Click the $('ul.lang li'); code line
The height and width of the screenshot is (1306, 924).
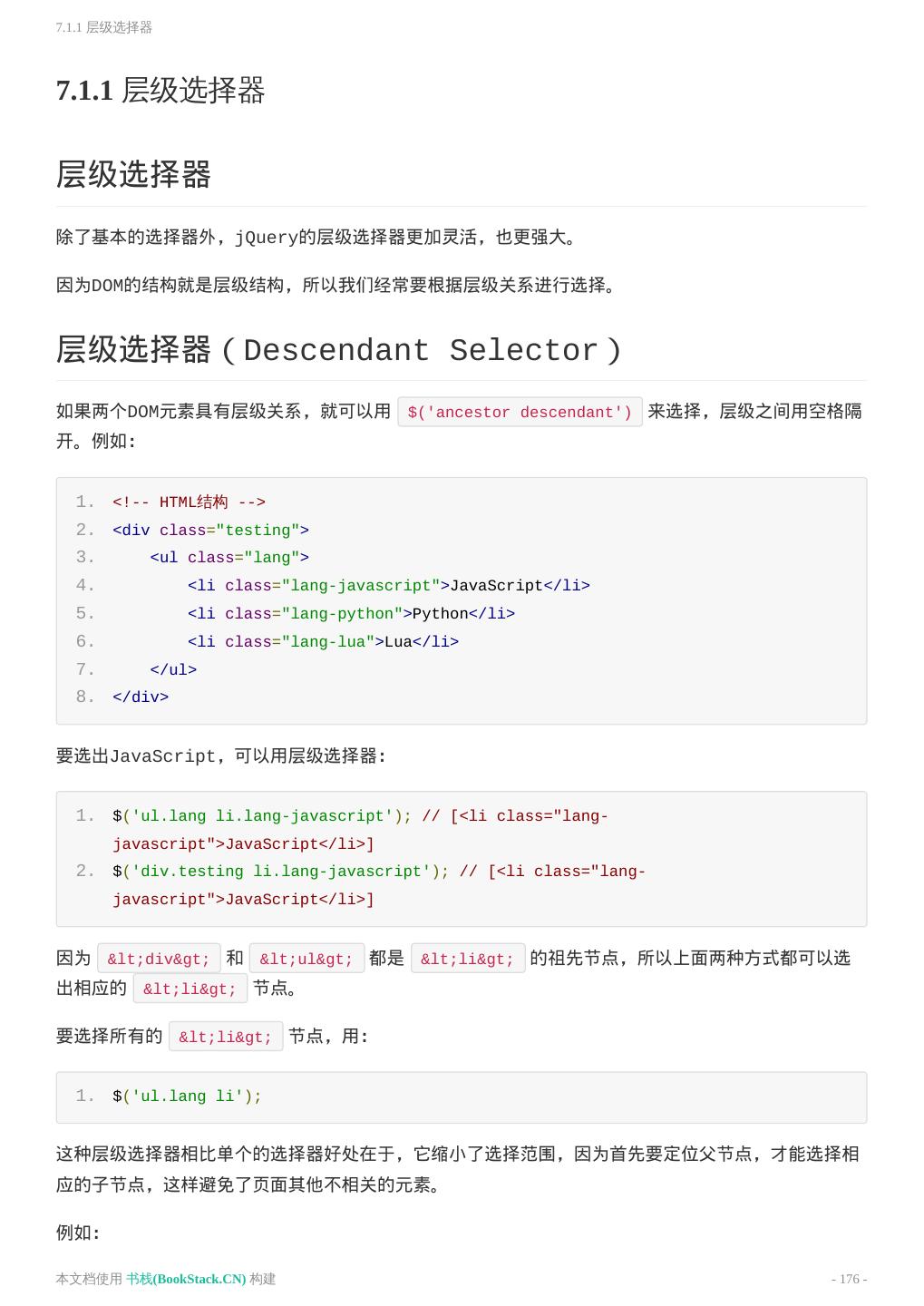click(187, 1096)
